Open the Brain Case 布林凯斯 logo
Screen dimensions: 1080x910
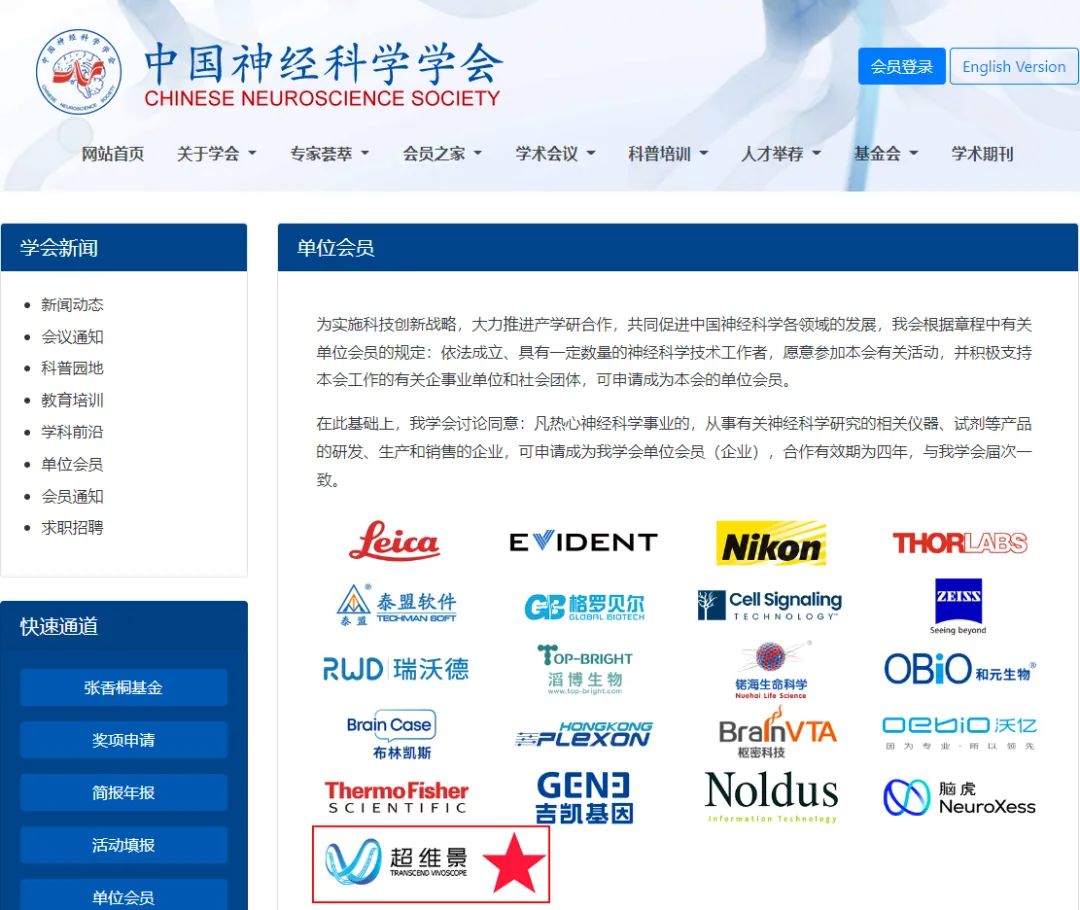point(391,734)
